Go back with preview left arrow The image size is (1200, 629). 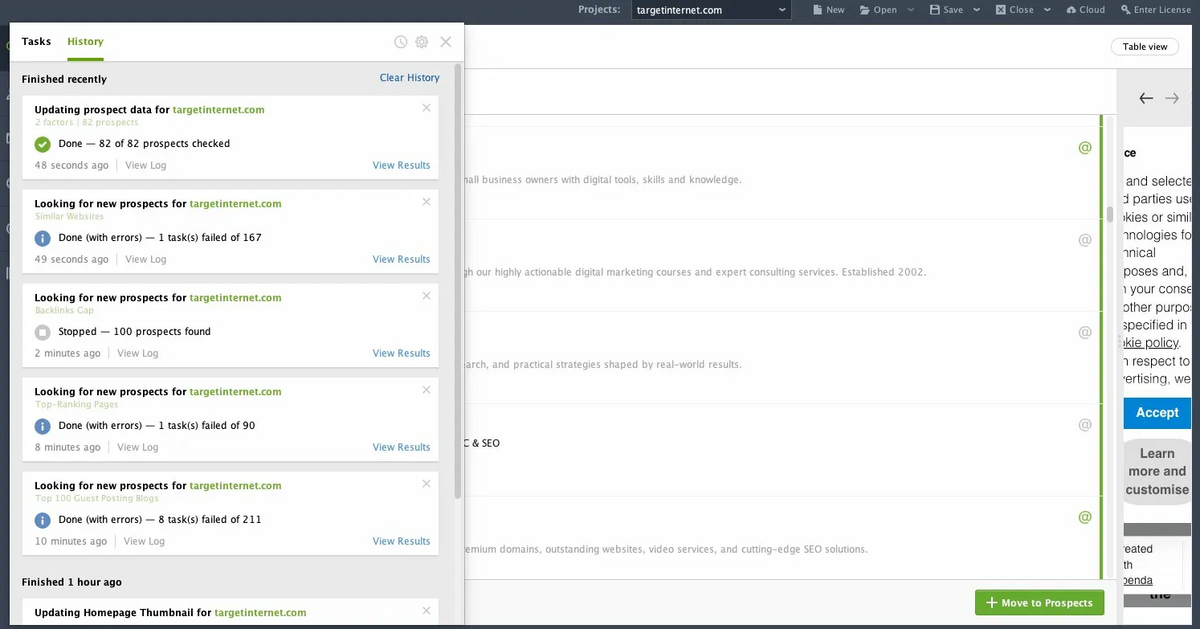pos(1146,98)
